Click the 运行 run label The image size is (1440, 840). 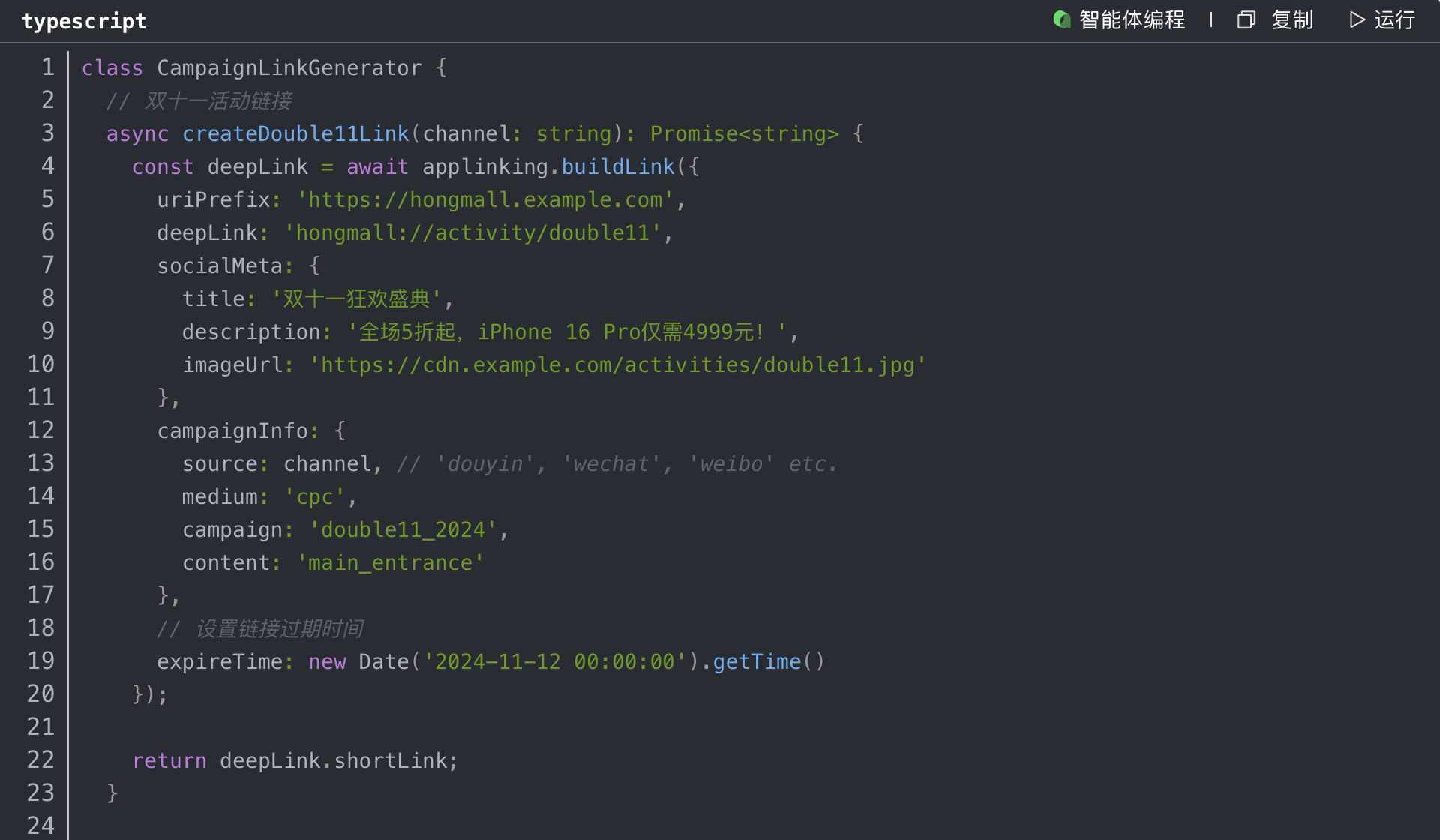pos(1394,20)
